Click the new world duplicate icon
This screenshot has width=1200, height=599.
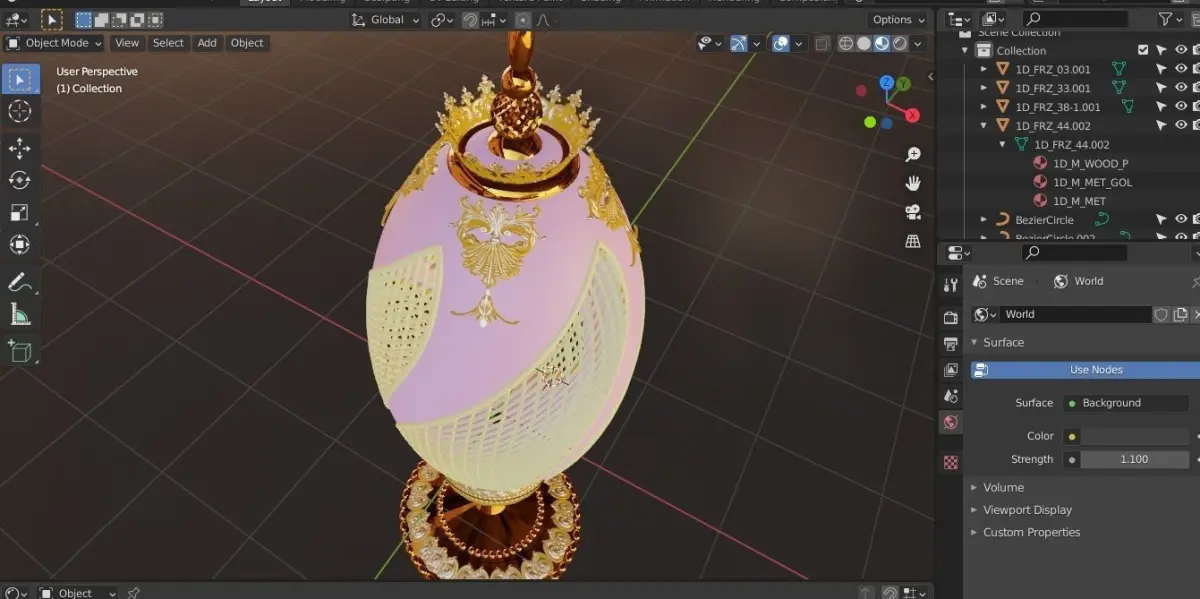[1180, 314]
